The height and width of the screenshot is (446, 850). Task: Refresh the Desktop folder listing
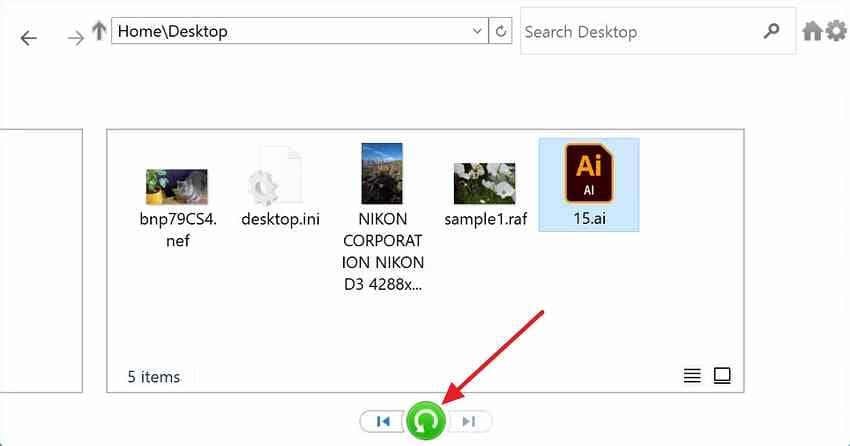click(x=501, y=31)
